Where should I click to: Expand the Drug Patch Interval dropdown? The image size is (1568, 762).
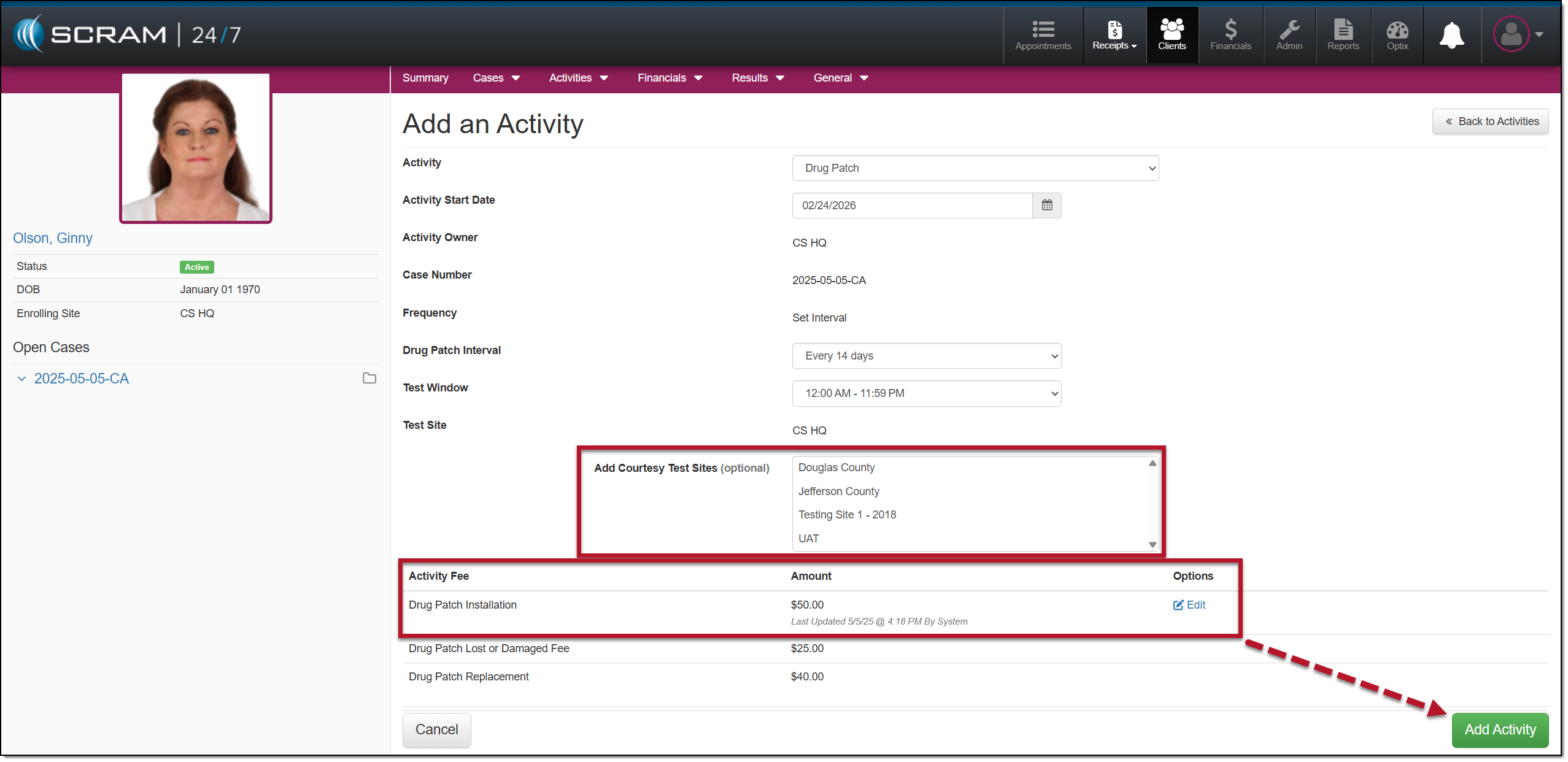tap(925, 356)
